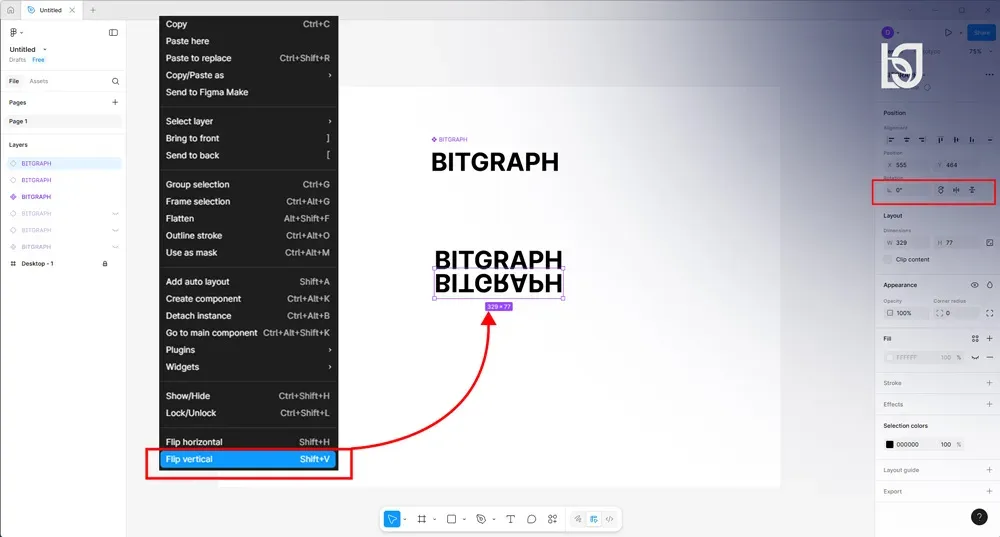
Task: Select the Comment tool
Action: coord(531,519)
